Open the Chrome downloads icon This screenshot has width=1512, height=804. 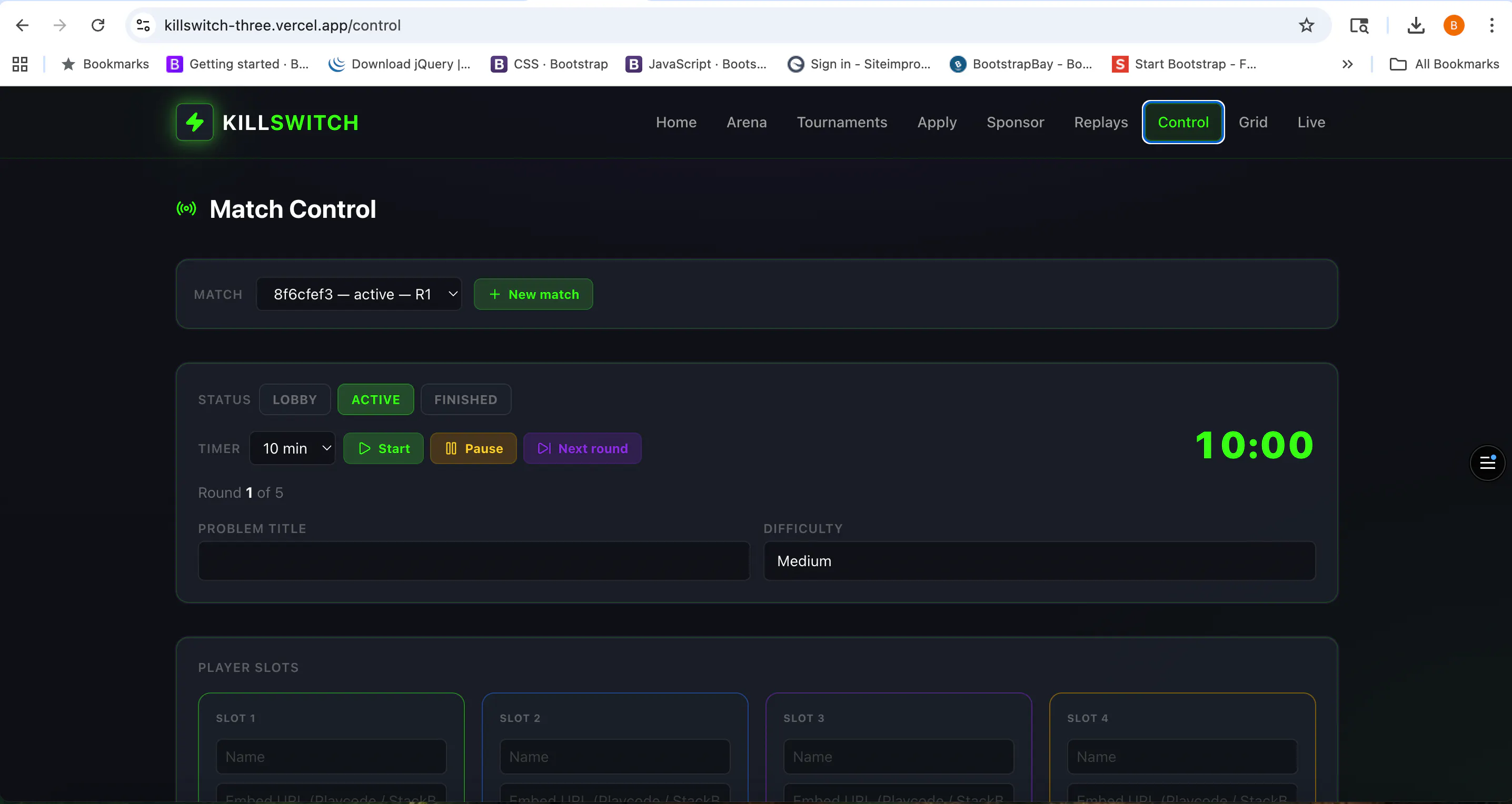1416,25
